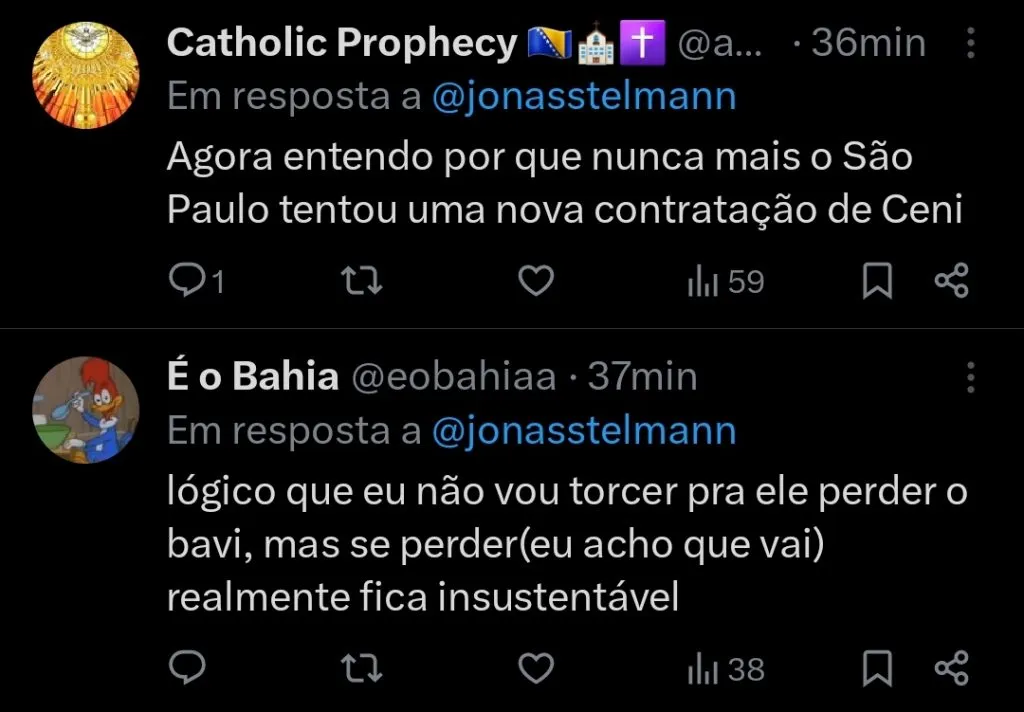
Task: Click the share icon on É o Bahia's tweet
Action: coord(948,666)
